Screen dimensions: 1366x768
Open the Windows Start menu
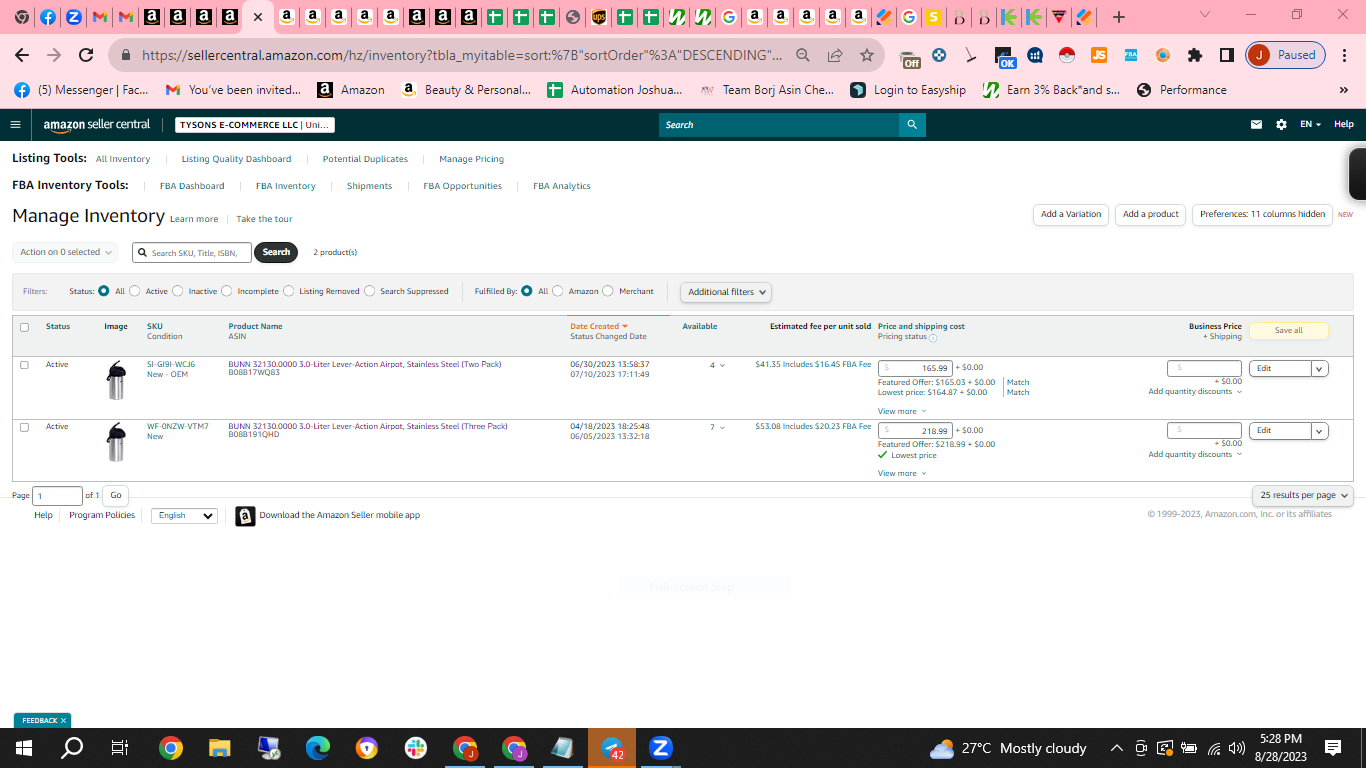pyautogui.click(x=23, y=748)
